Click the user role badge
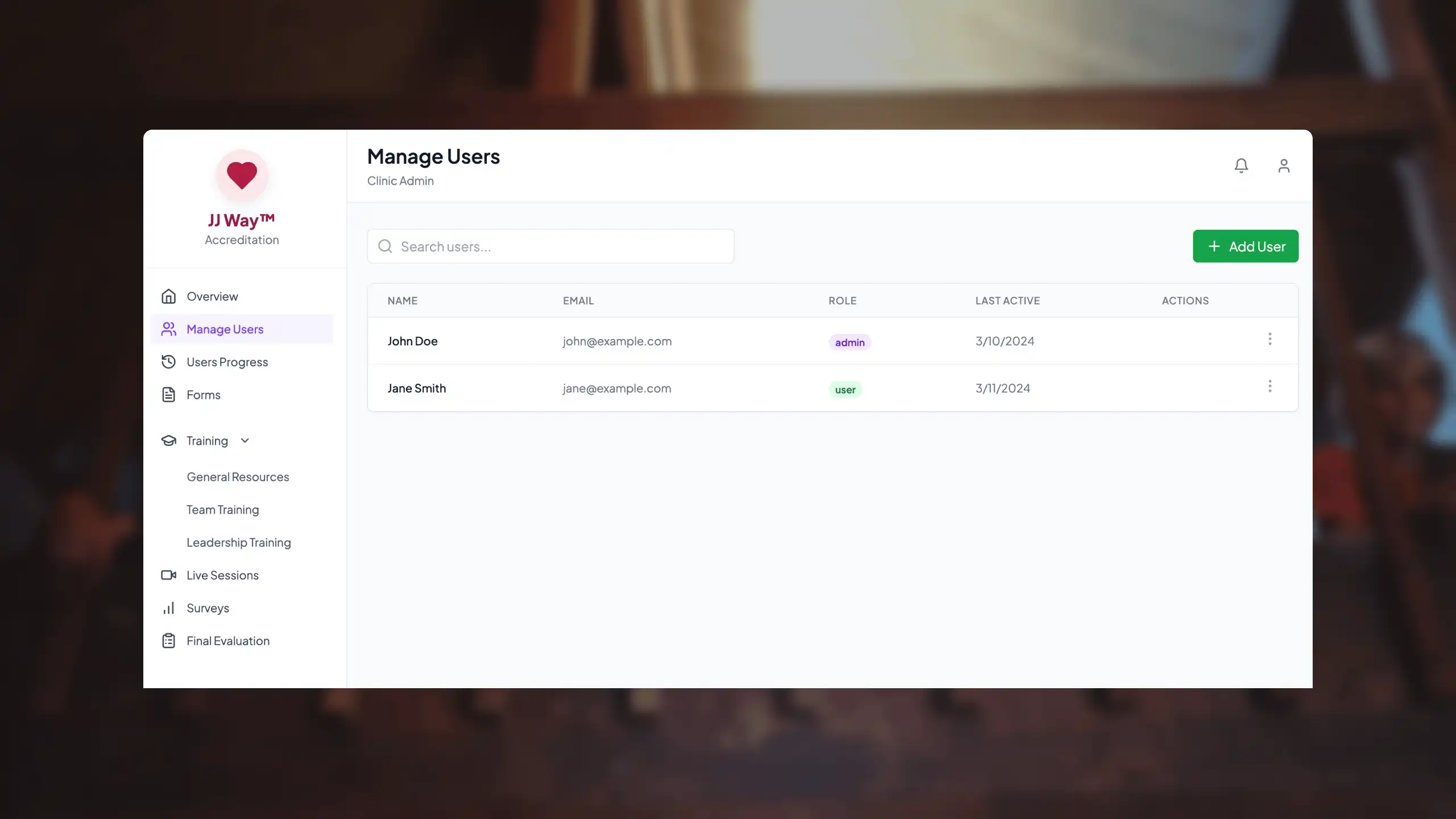The width and height of the screenshot is (1456, 819). [845, 390]
